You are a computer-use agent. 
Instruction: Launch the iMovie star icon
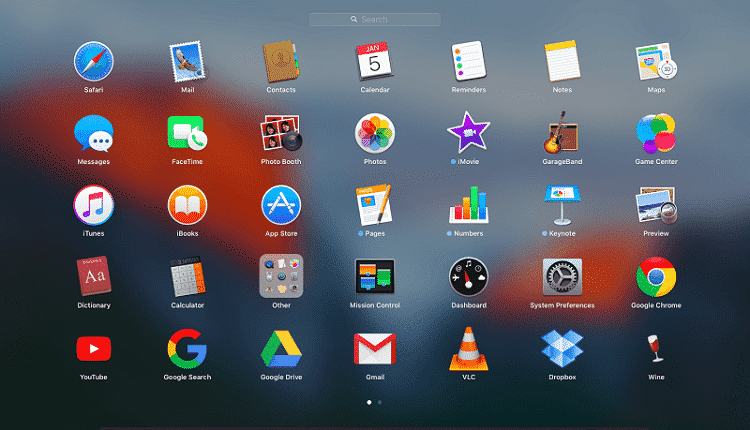point(468,132)
